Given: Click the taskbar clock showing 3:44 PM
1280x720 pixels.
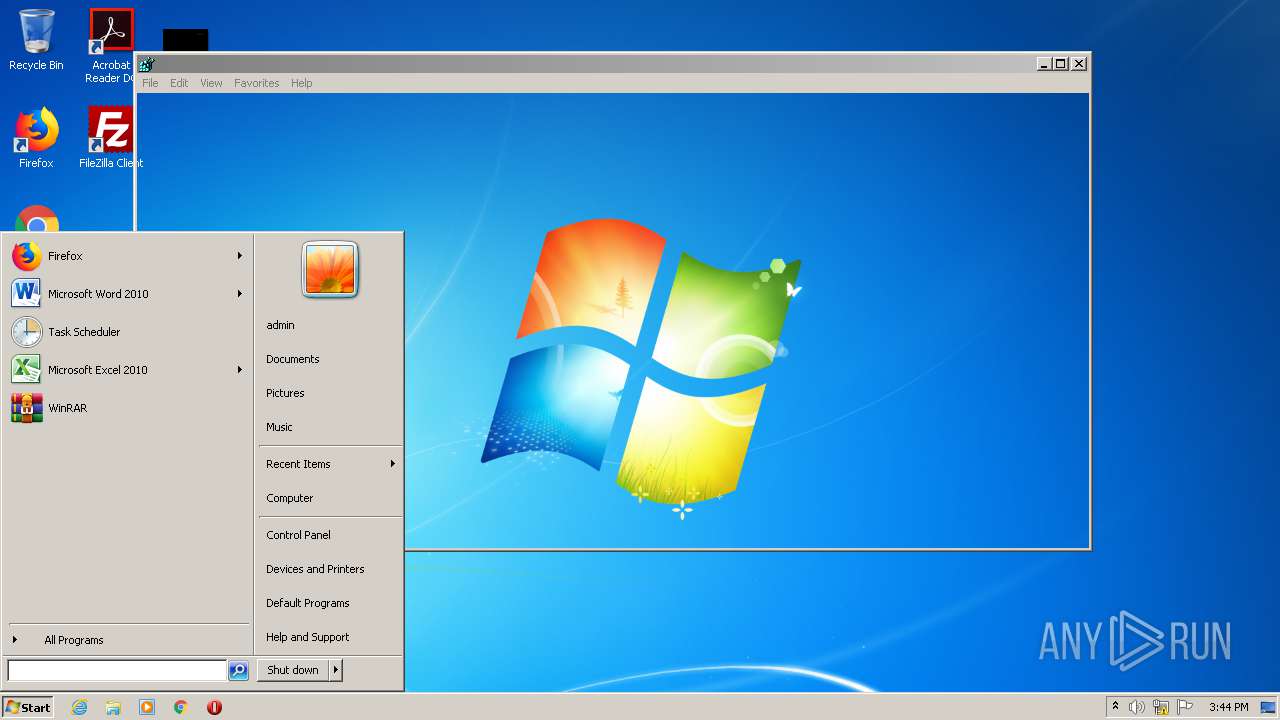Looking at the screenshot, I should point(1228,707).
